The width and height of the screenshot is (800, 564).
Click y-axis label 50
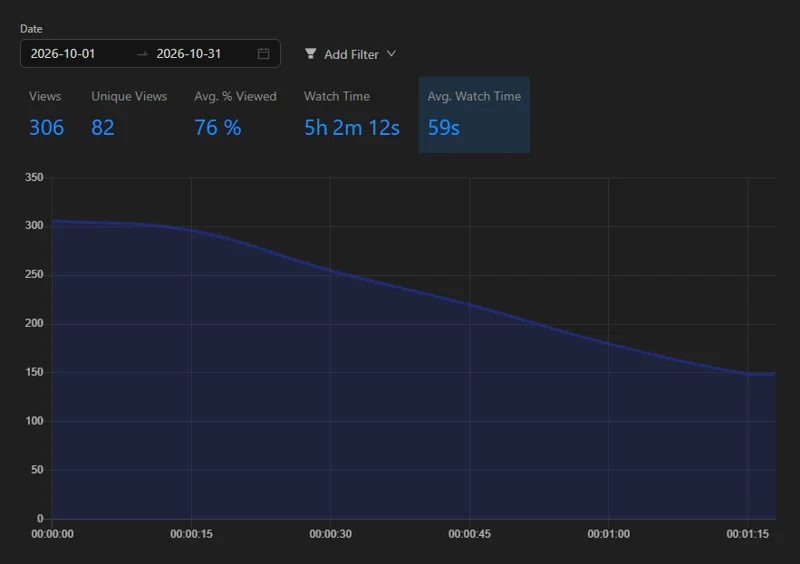click(37, 470)
